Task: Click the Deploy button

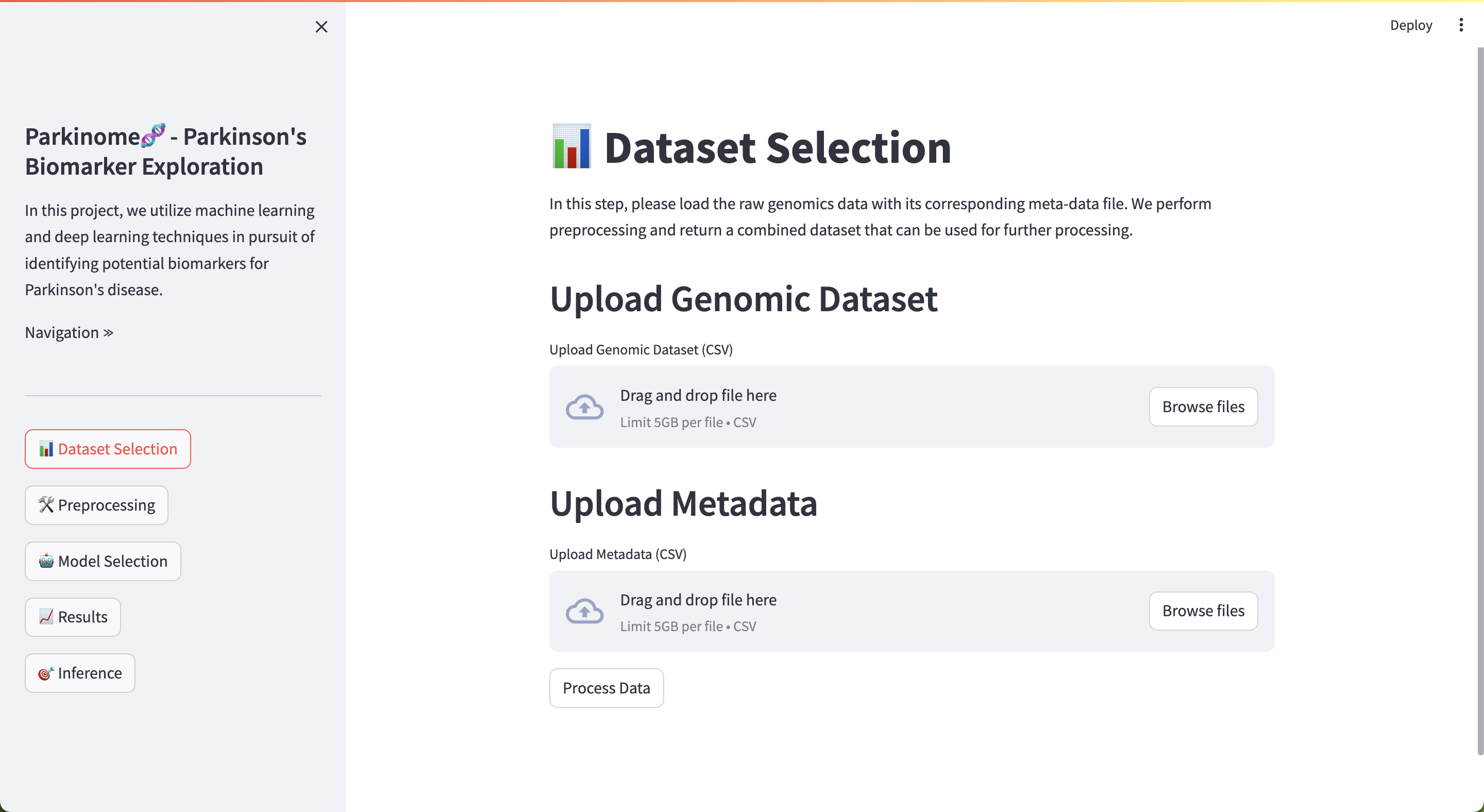Action: [x=1411, y=25]
